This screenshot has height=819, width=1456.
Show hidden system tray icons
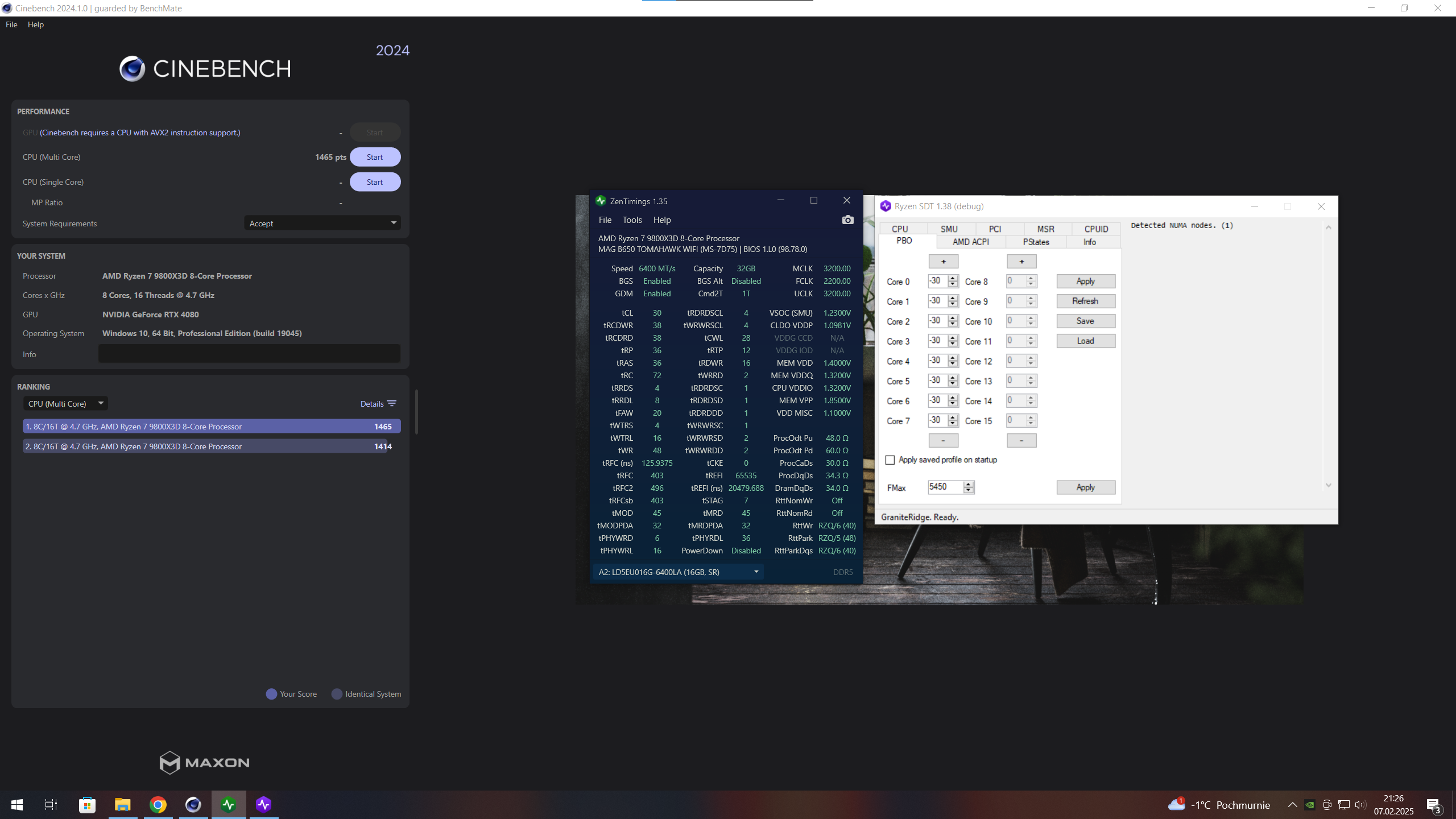[1292, 805]
